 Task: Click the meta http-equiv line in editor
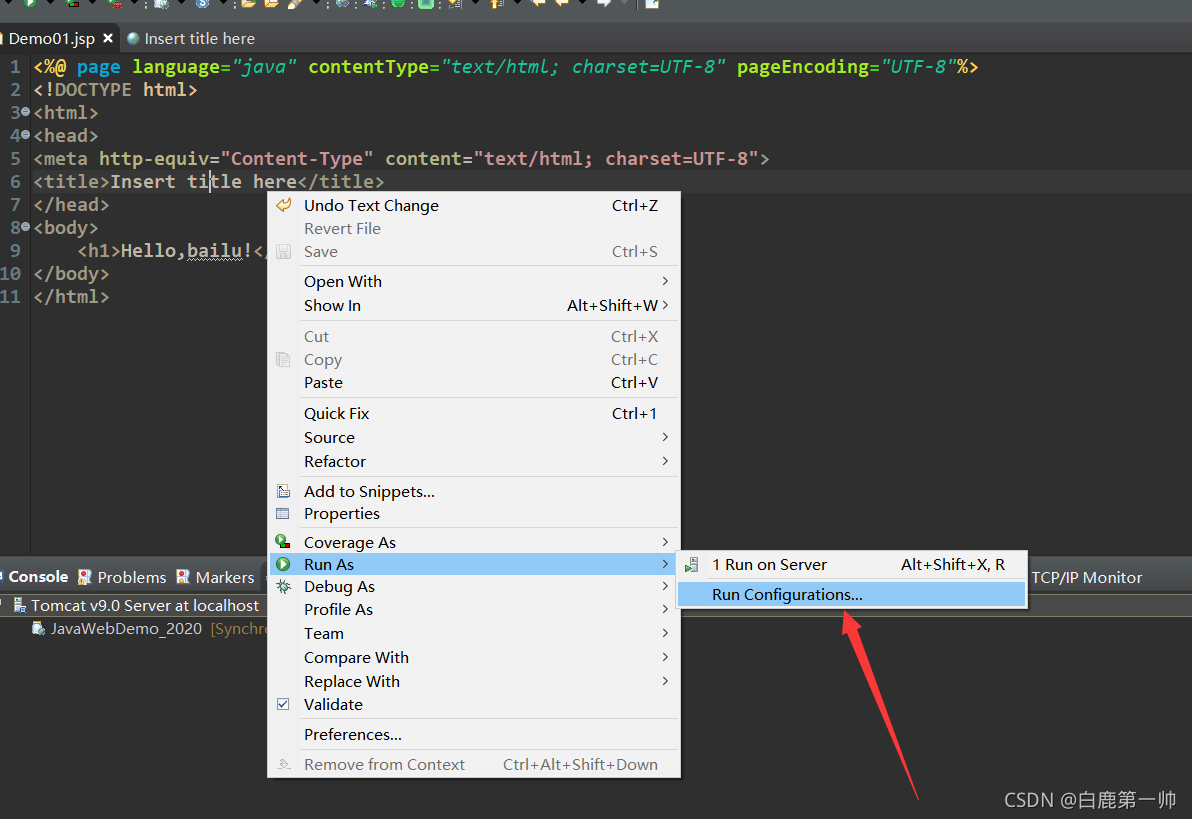coord(401,159)
